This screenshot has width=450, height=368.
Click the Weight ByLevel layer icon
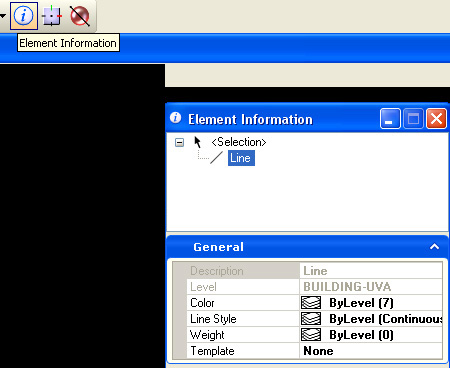coord(311,335)
